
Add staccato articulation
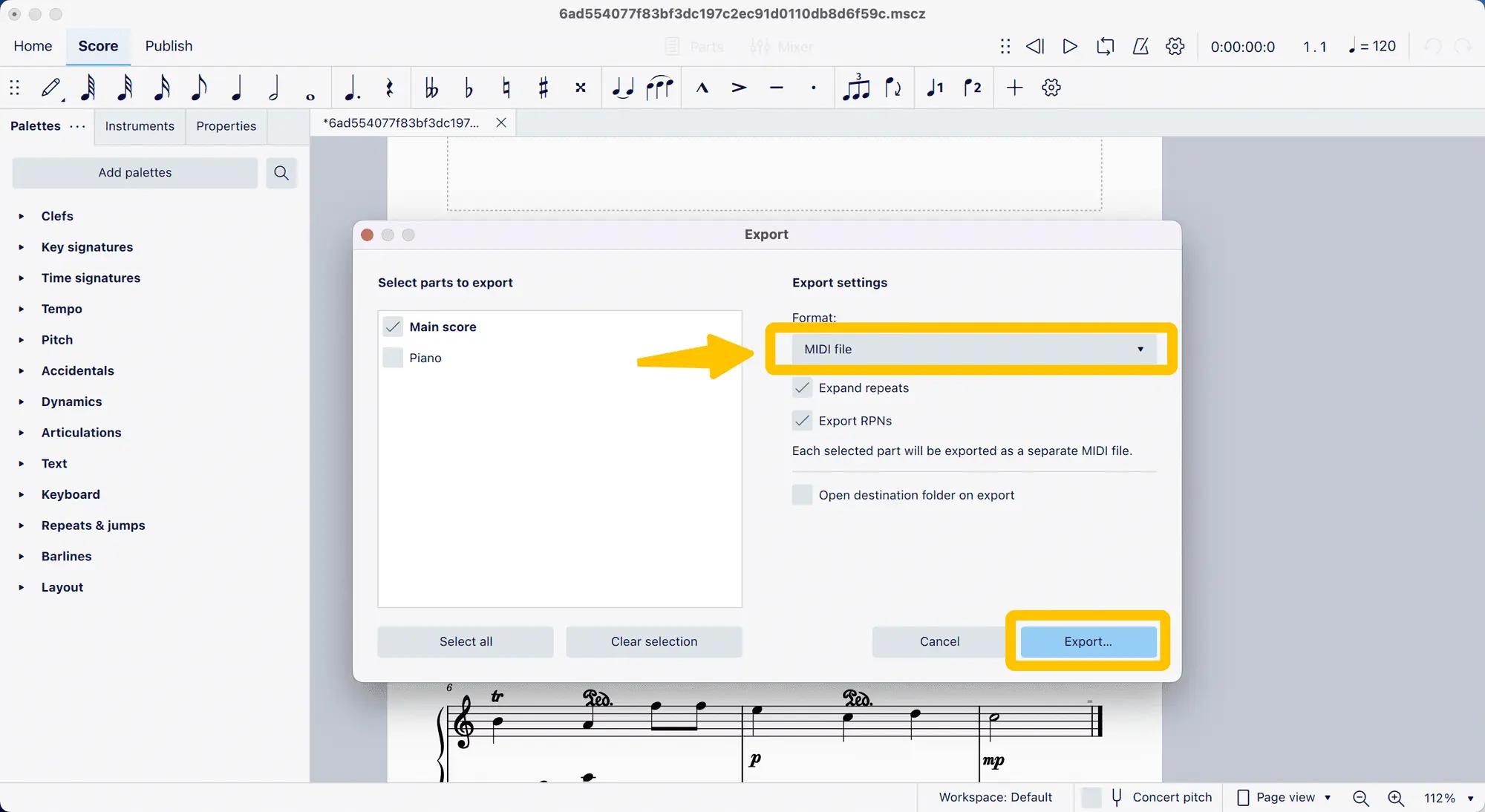[814, 88]
